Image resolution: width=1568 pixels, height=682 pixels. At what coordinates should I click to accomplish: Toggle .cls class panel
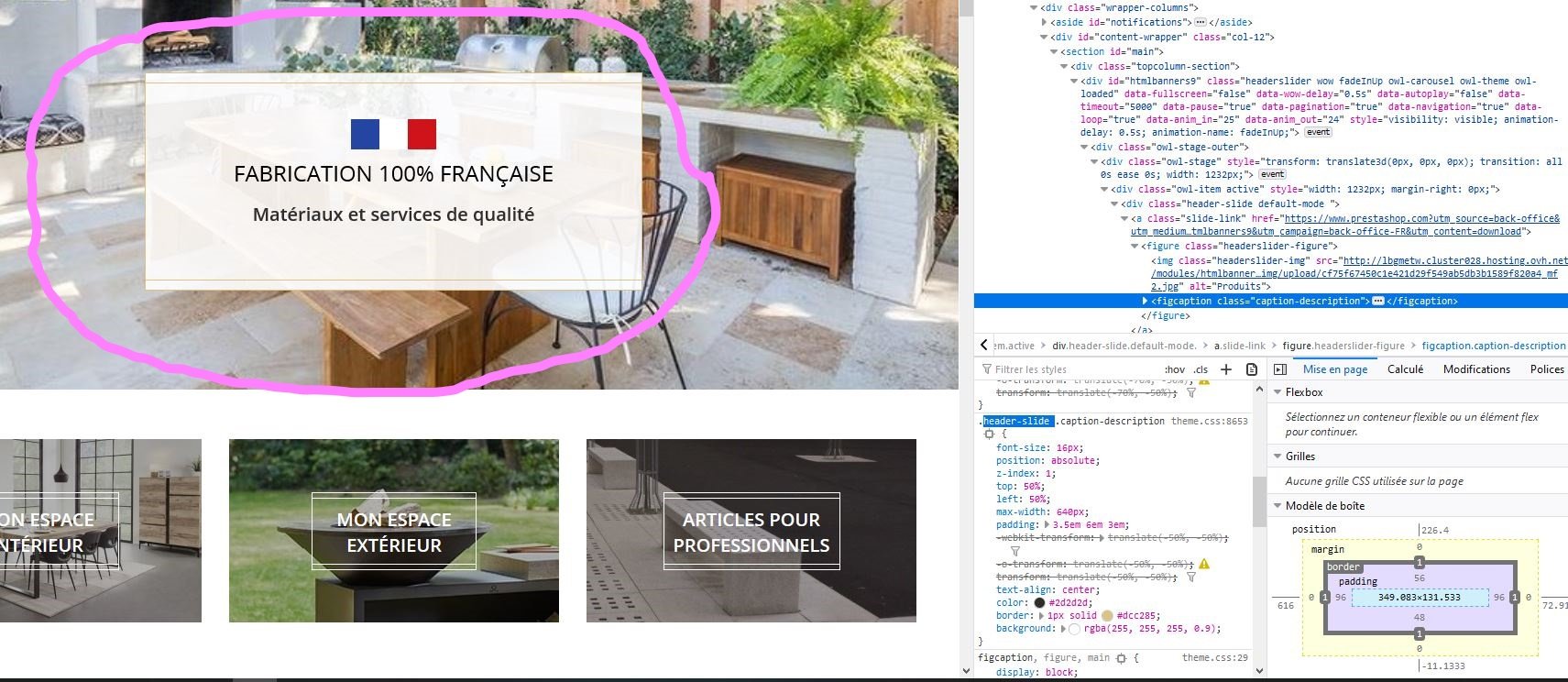click(x=1201, y=369)
